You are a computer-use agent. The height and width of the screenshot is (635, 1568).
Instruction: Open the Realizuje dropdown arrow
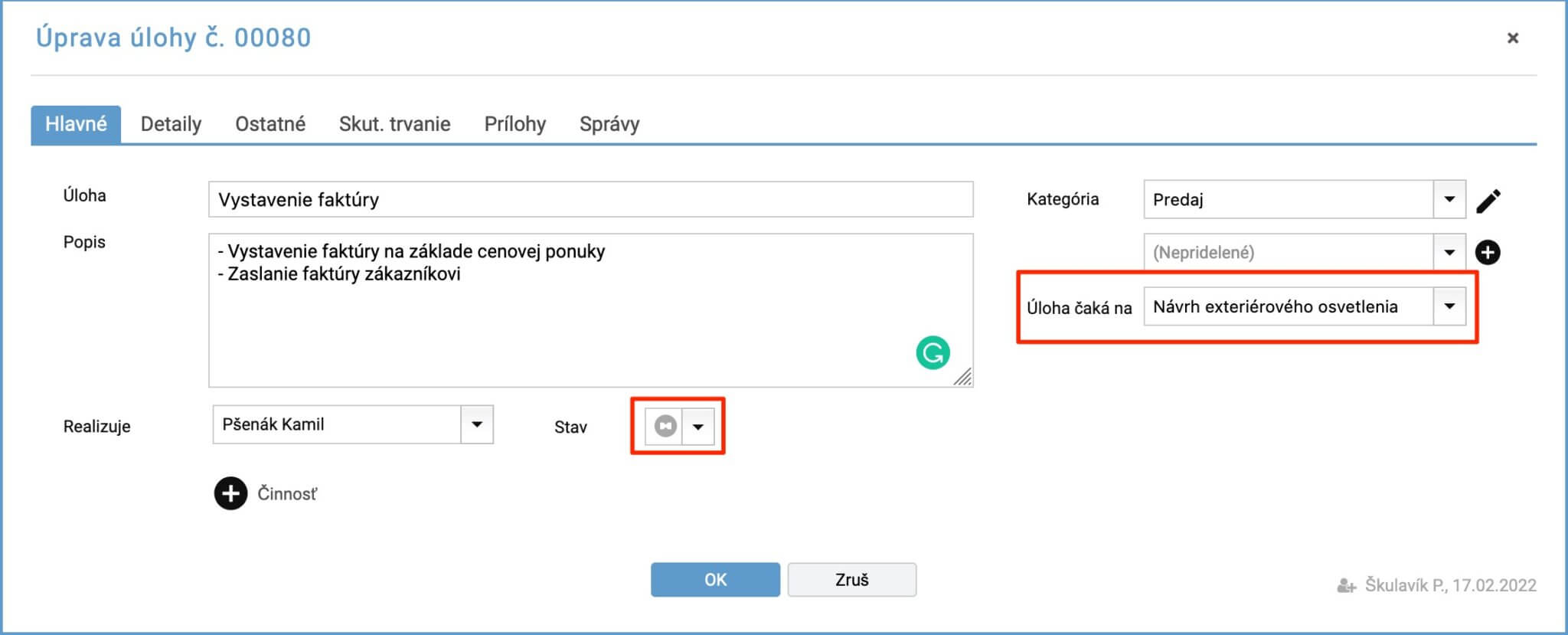[x=477, y=424]
